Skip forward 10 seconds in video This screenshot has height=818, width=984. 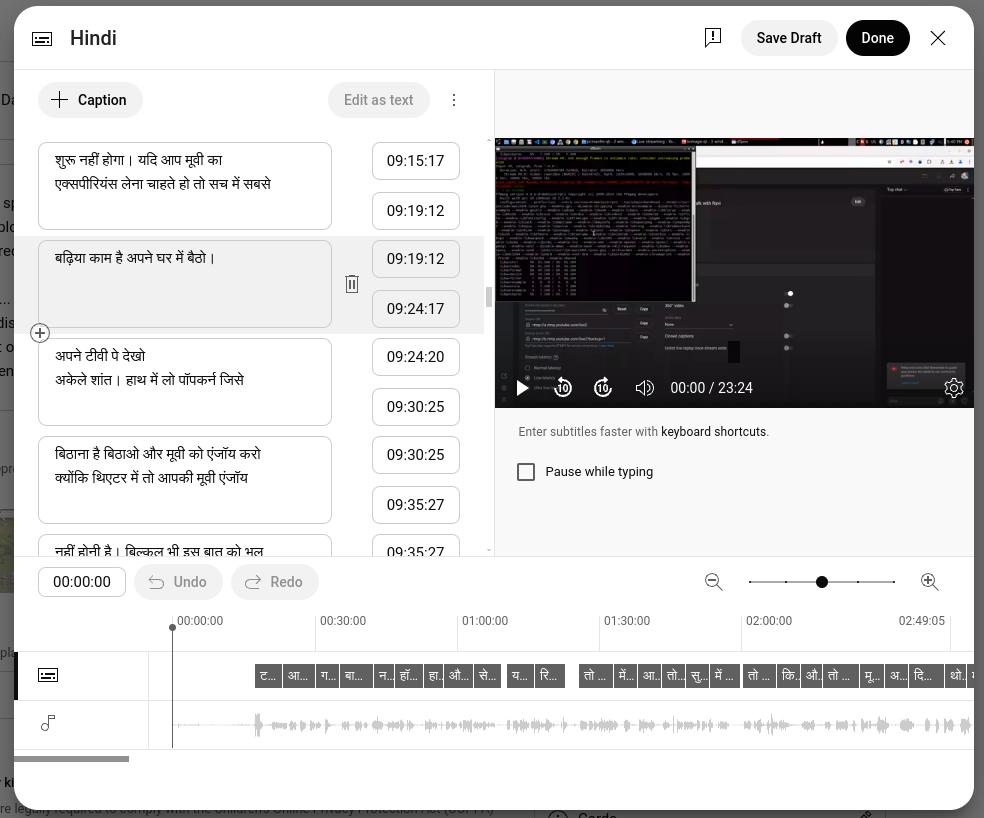coord(603,388)
